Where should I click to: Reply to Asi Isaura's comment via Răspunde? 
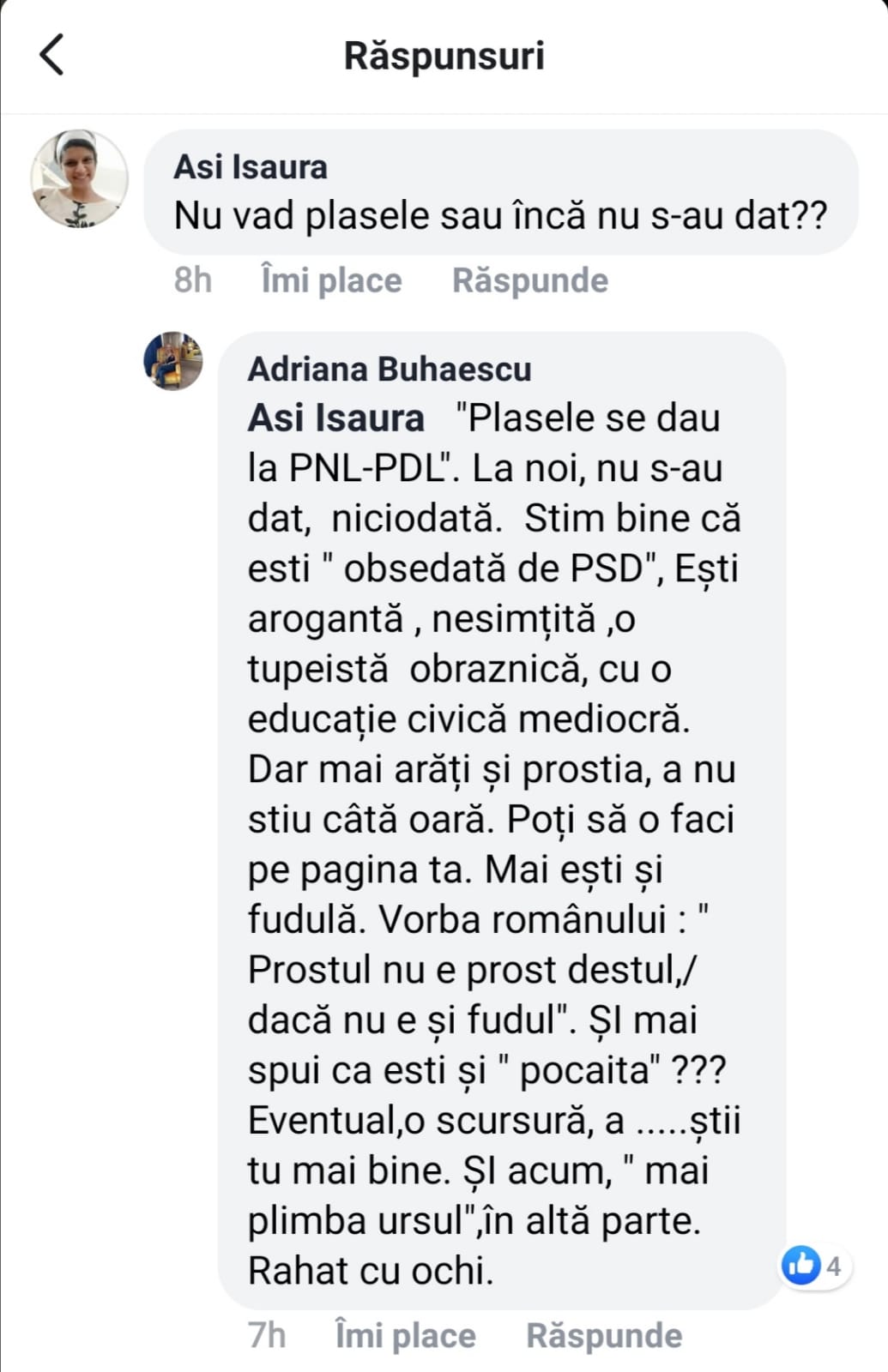point(530,280)
